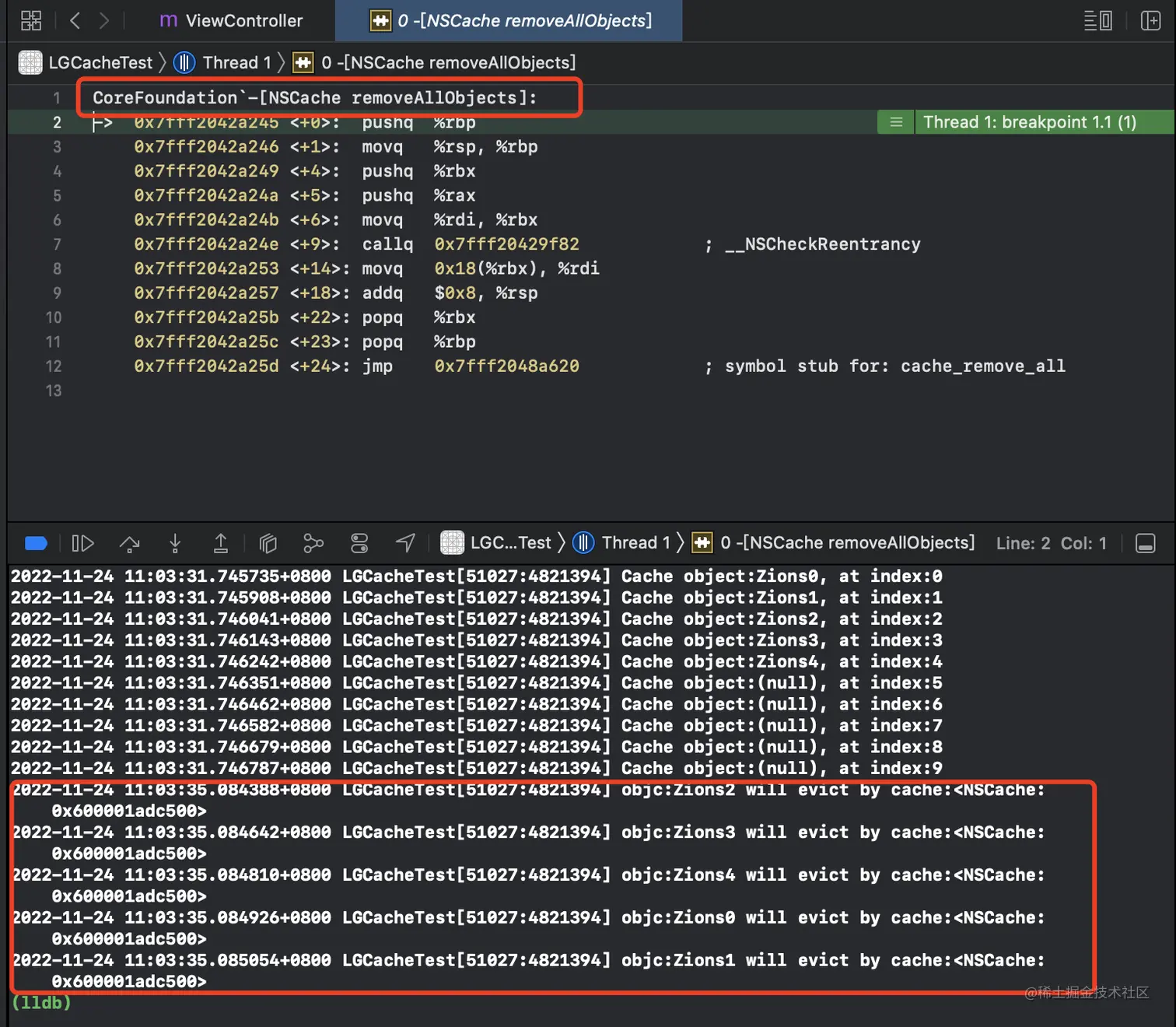
Task: Click 'movq %rdi, %rbx' instruction
Action: [450, 220]
